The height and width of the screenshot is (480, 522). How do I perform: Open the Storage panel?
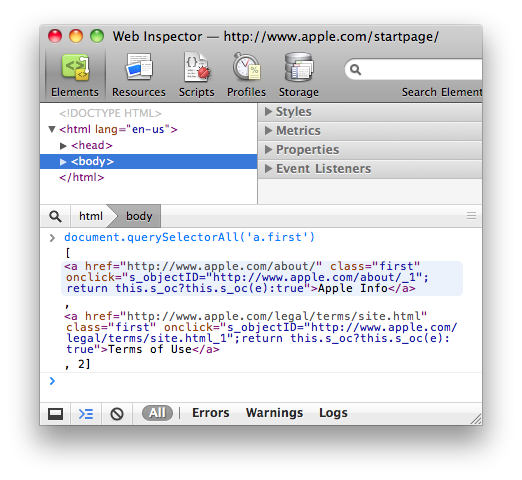[299, 75]
